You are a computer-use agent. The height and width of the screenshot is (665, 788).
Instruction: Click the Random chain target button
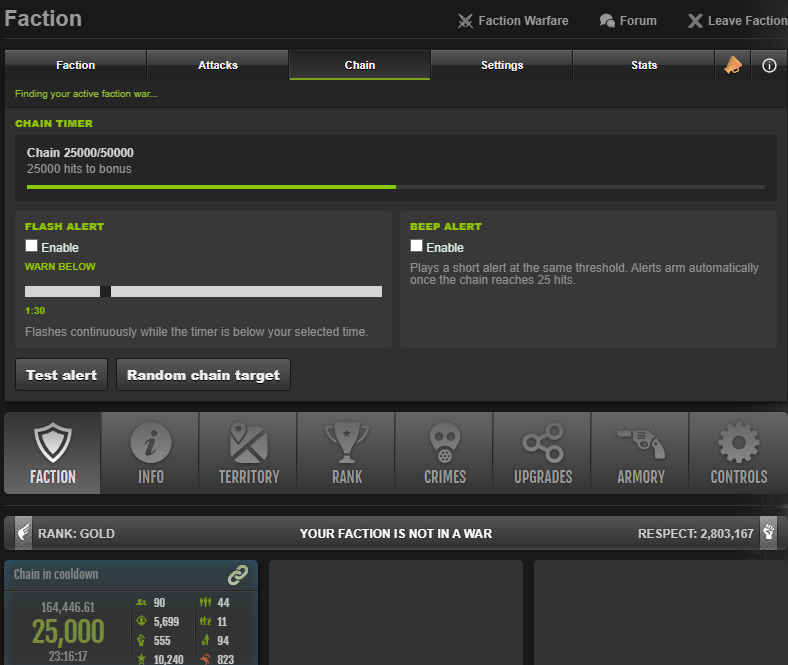(203, 374)
